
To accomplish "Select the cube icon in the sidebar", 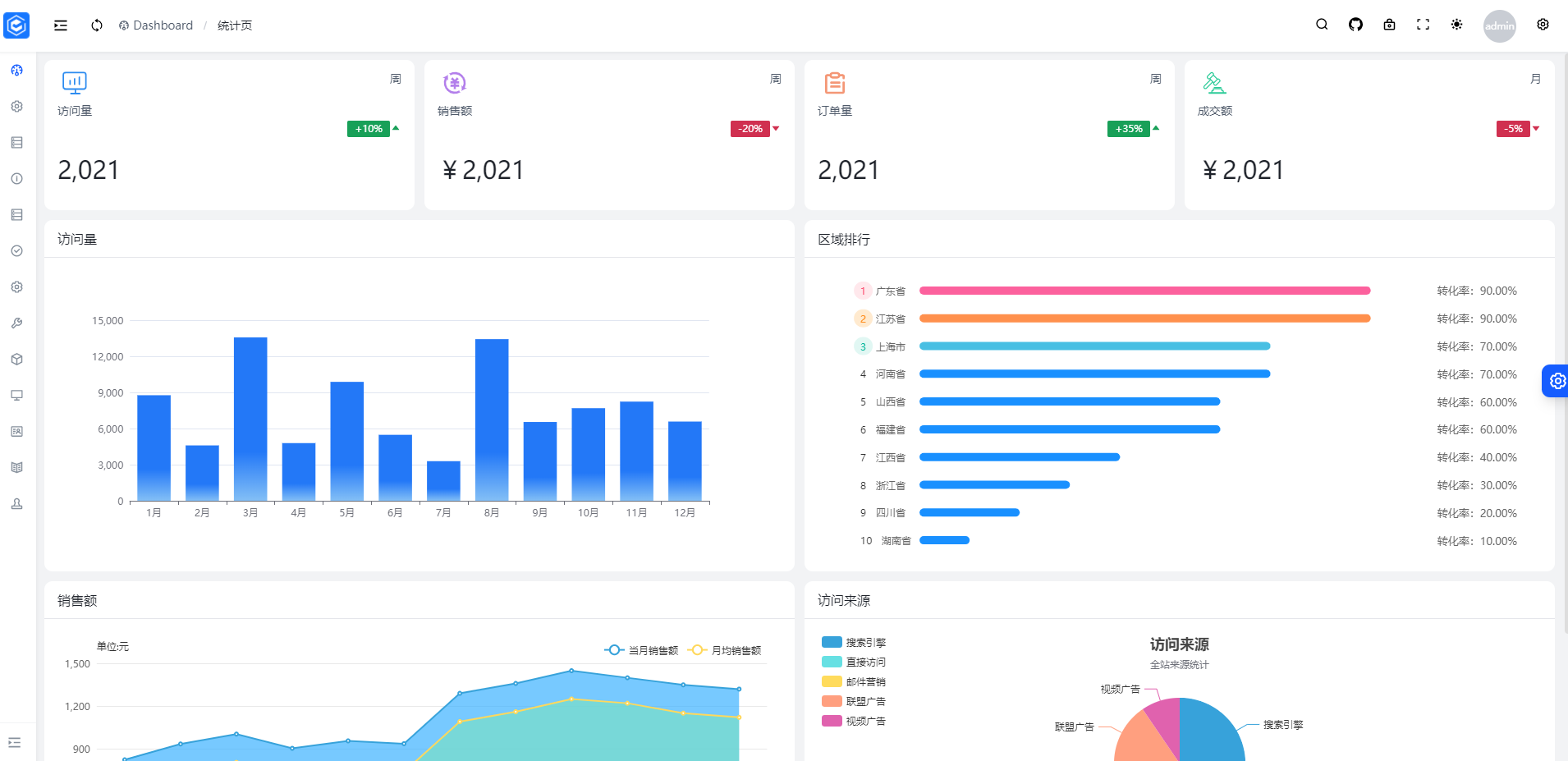I will [16, 360].
